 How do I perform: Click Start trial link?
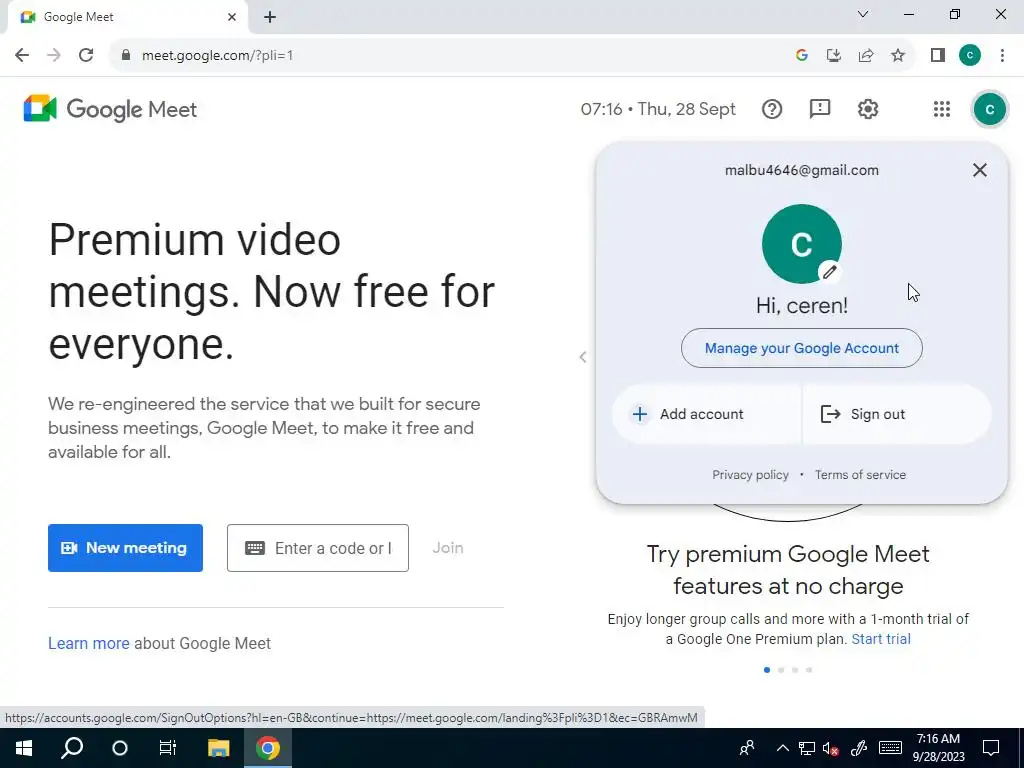pos(881,639)
